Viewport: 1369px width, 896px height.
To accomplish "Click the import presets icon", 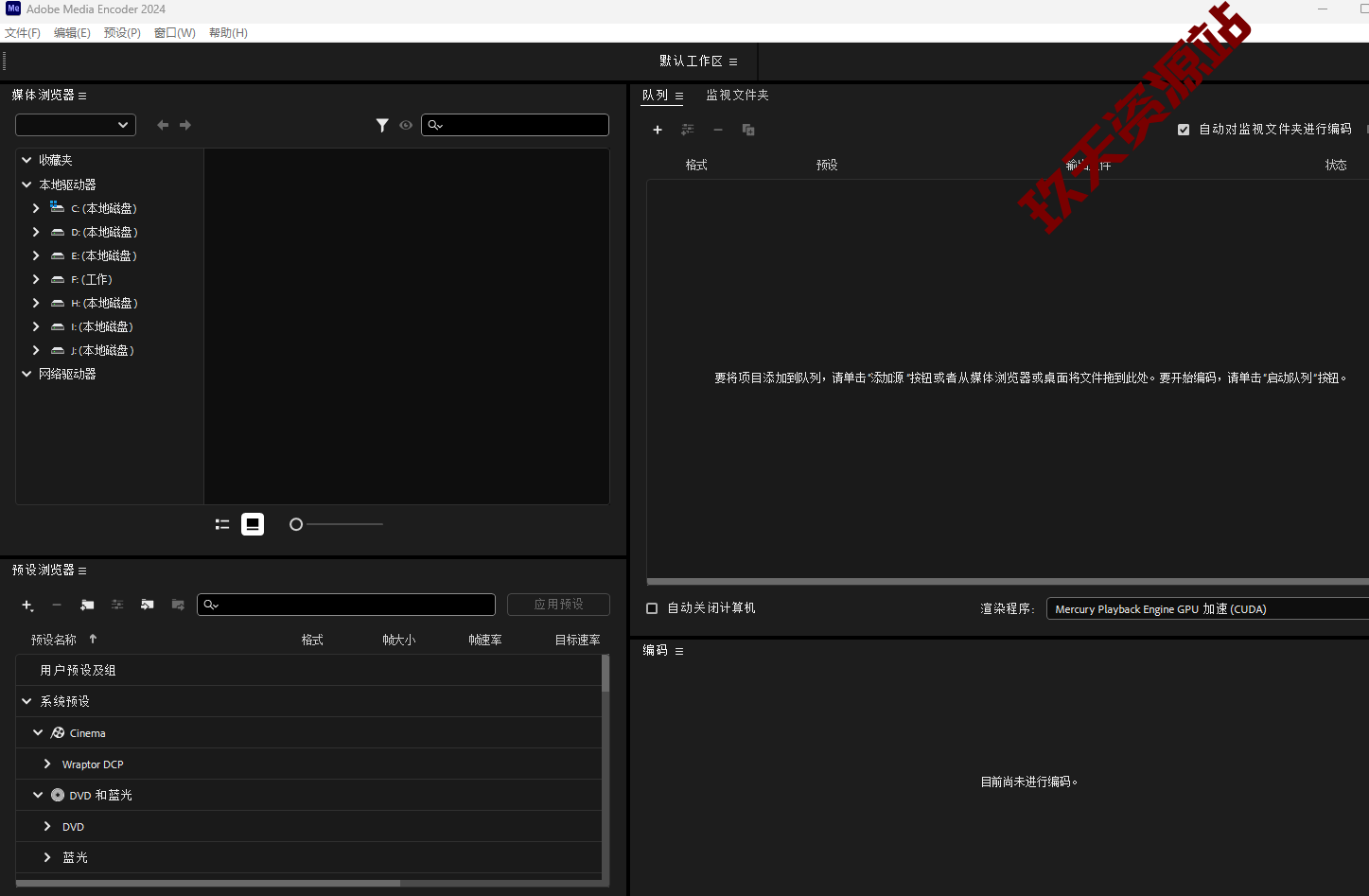I will [x=148, y=605].
